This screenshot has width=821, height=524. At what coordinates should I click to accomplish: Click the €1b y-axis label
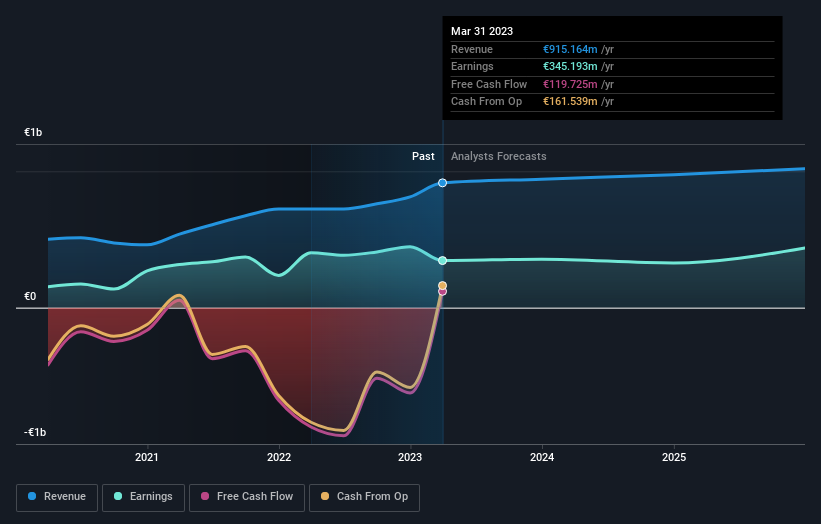(33, 132)
